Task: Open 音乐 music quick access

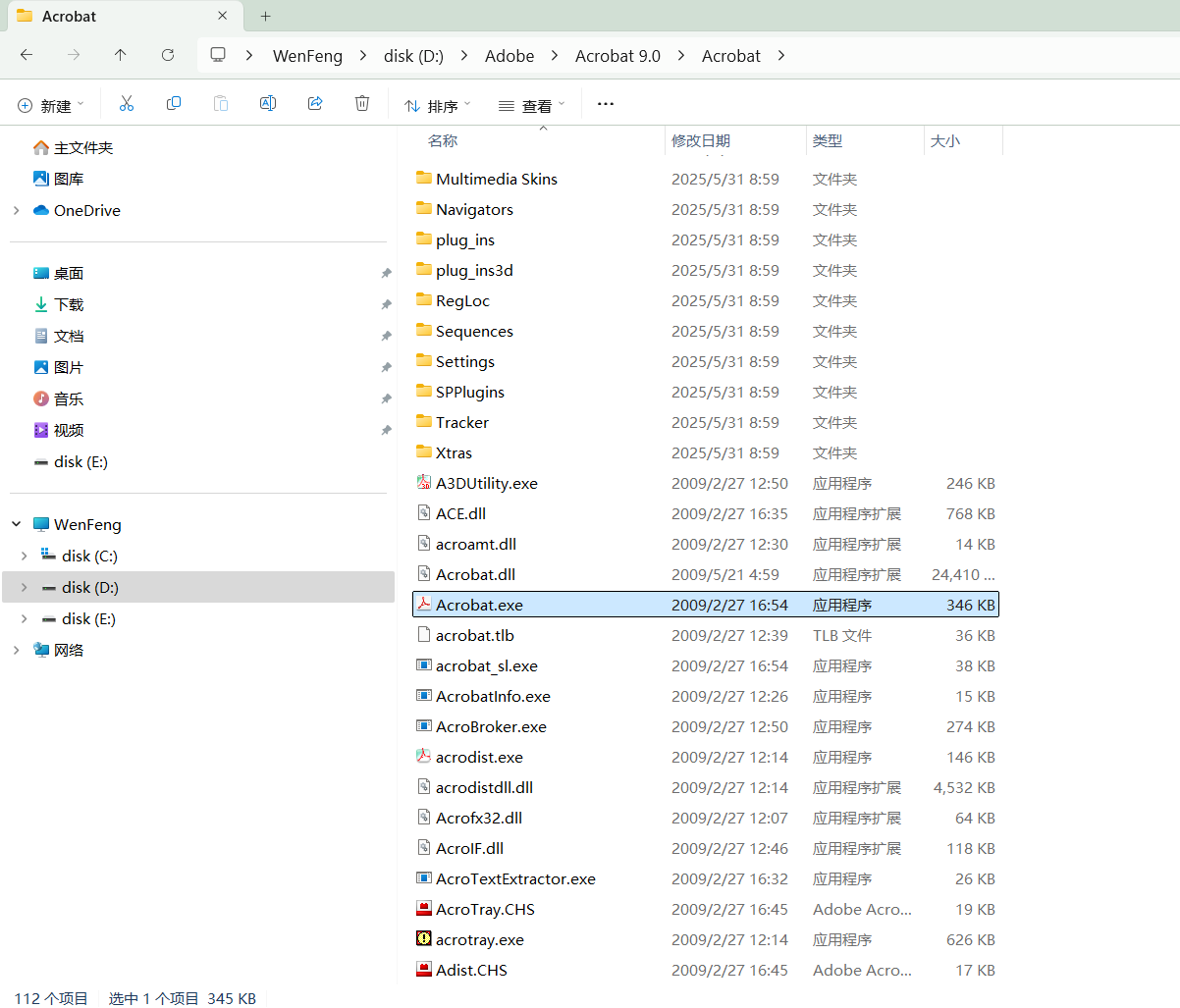Action: point(59,398)
